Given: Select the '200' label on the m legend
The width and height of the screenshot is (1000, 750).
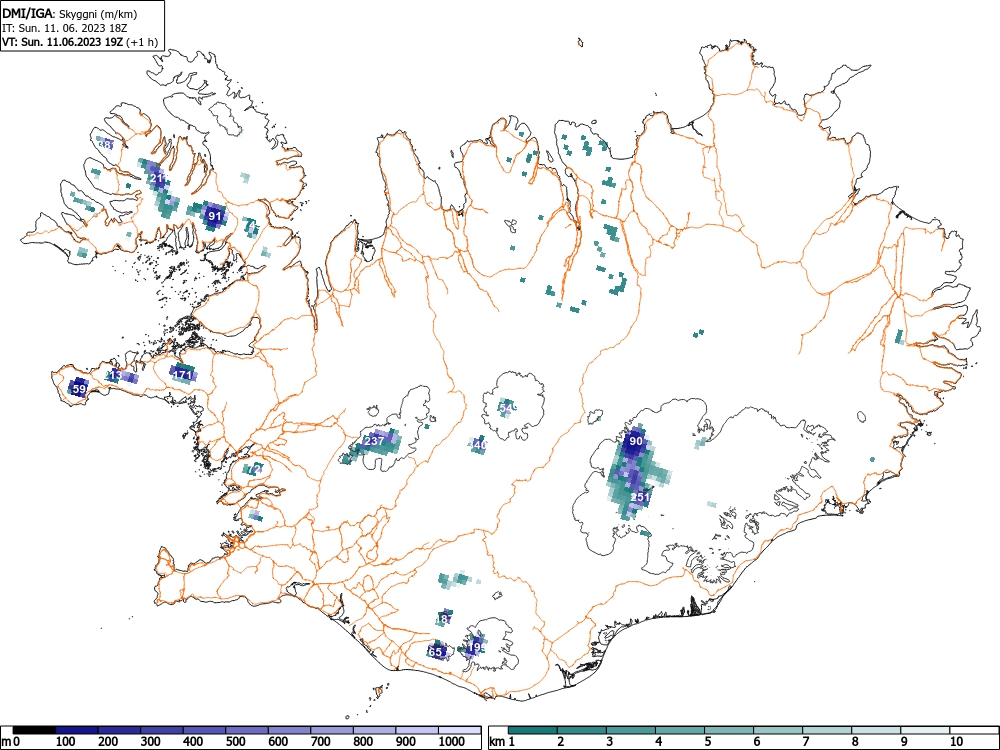Looking at the screenshot, I should pos(108,741).
